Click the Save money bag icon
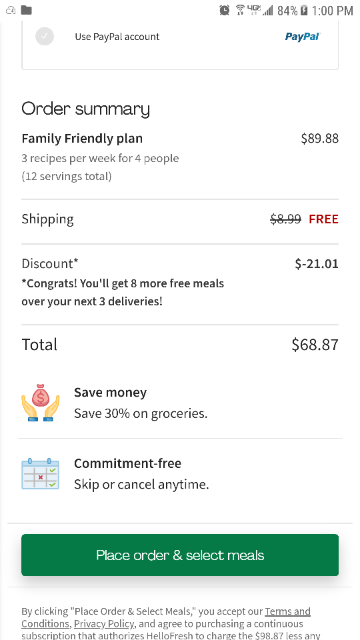The image size is (360, 640). [x=40, y=402]
